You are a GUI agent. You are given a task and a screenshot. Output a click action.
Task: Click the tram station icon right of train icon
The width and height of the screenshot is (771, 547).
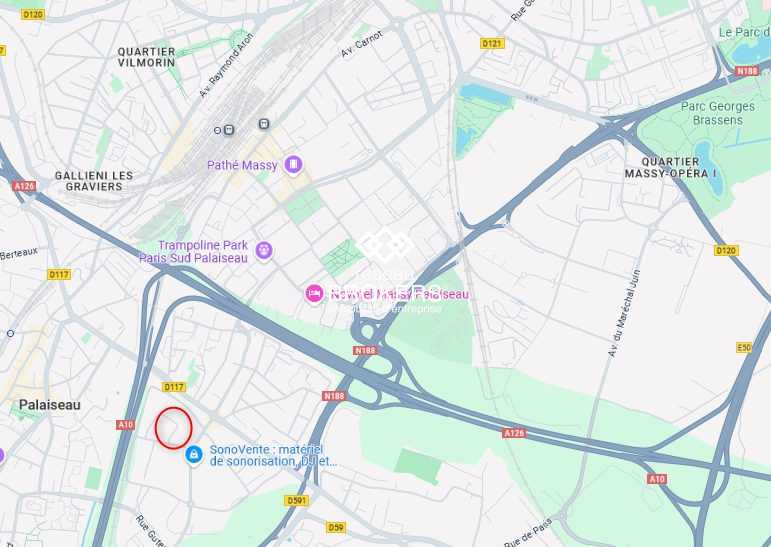265,123
